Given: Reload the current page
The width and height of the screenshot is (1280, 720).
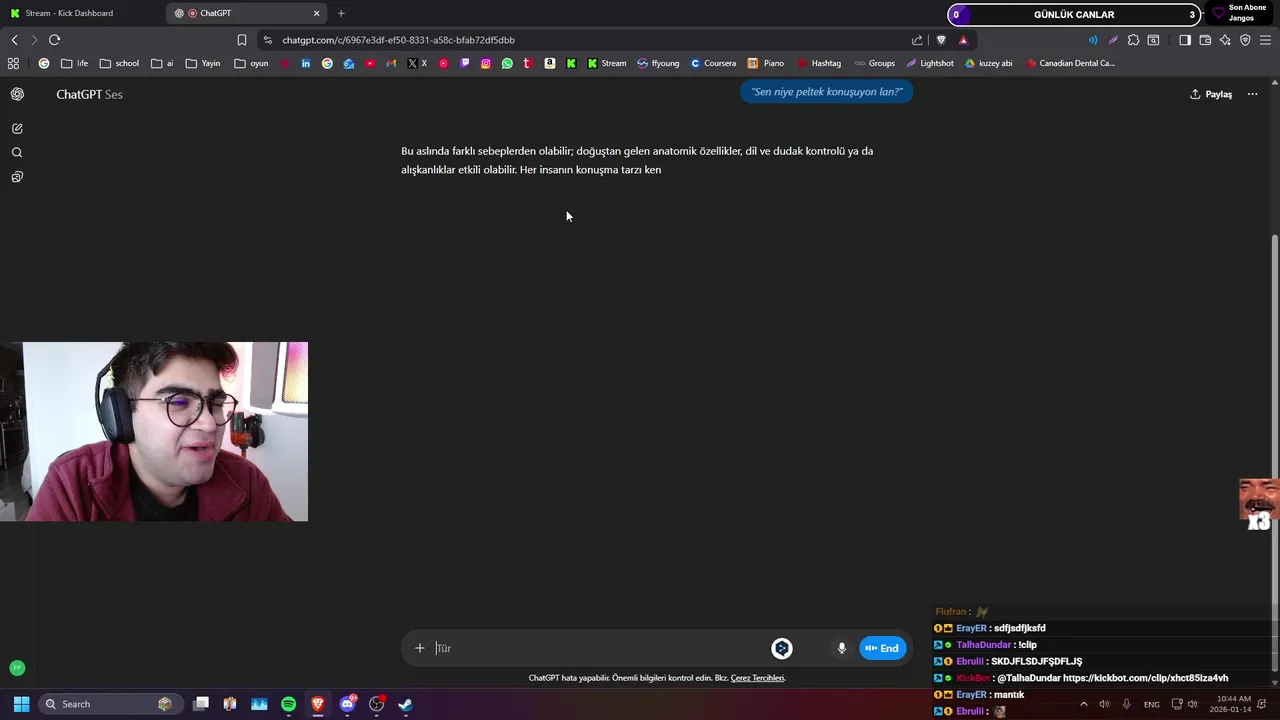Looking at the screenshot, I should [54, 40].
